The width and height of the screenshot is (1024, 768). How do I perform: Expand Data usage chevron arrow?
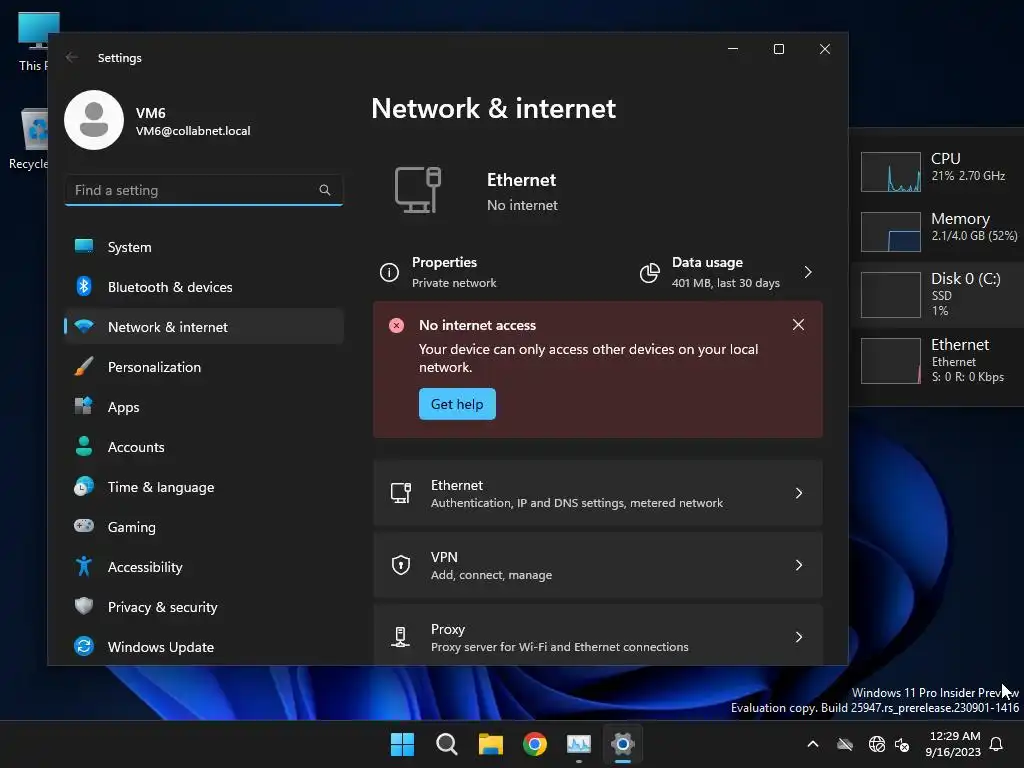point(808,272)
